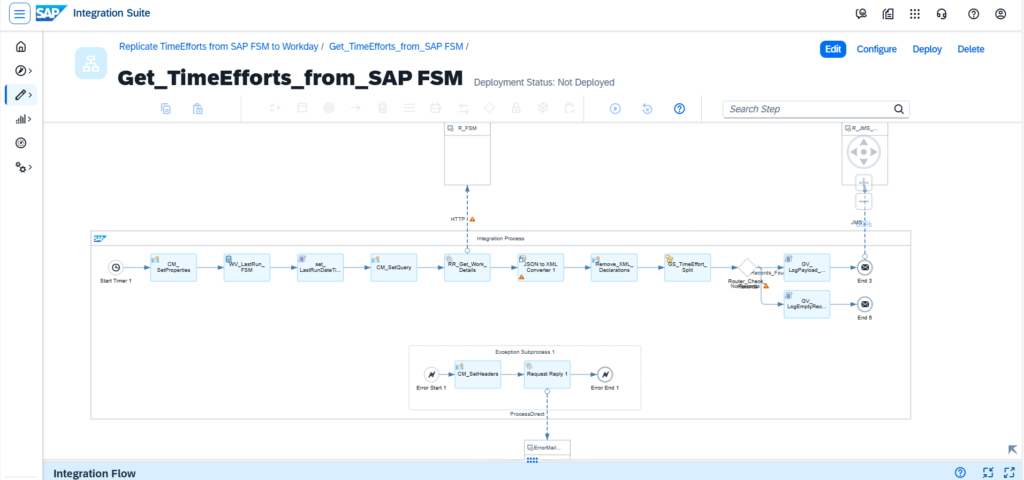Expand the Design sidebar chevron
The image size is (1024, 480).
(x=30, y=95)
